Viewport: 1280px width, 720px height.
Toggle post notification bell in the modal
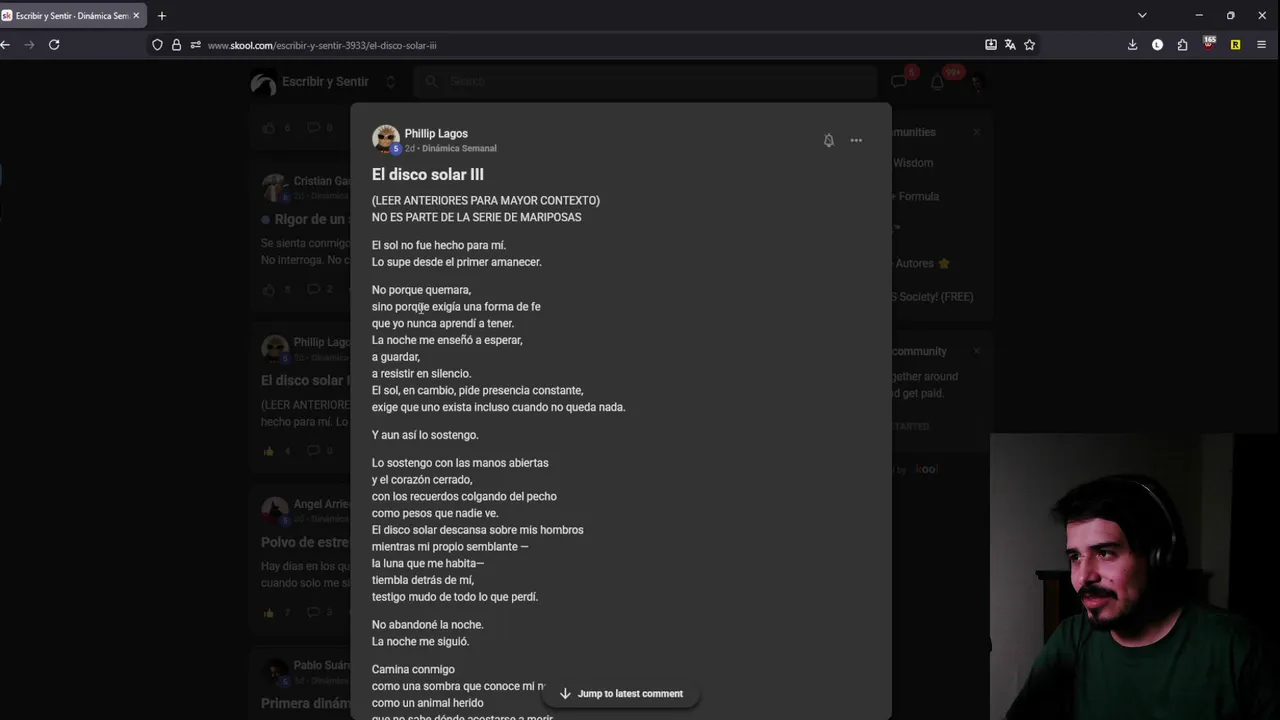pyautogui.click(x=828, y=141)
